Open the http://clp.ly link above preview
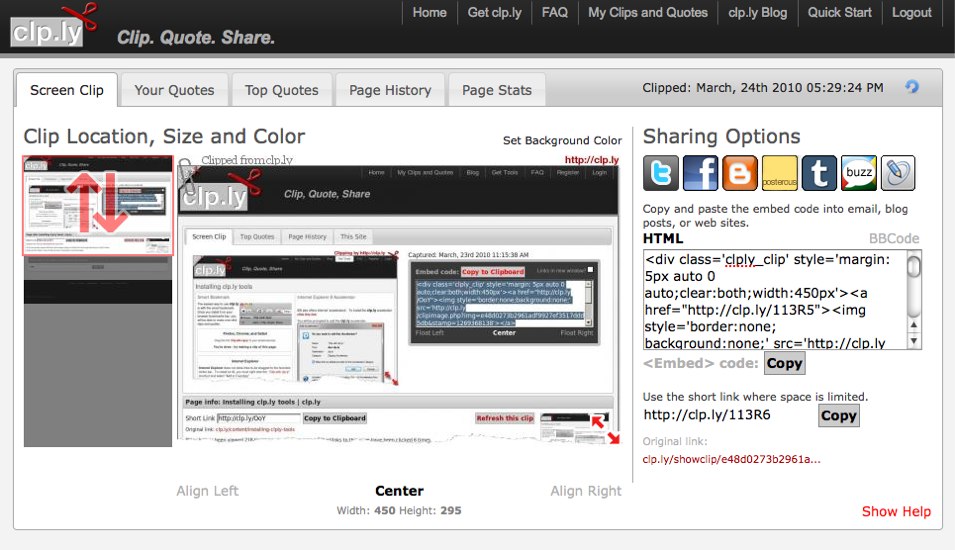This screenshot has height=550, width=955. coord(591,160)
